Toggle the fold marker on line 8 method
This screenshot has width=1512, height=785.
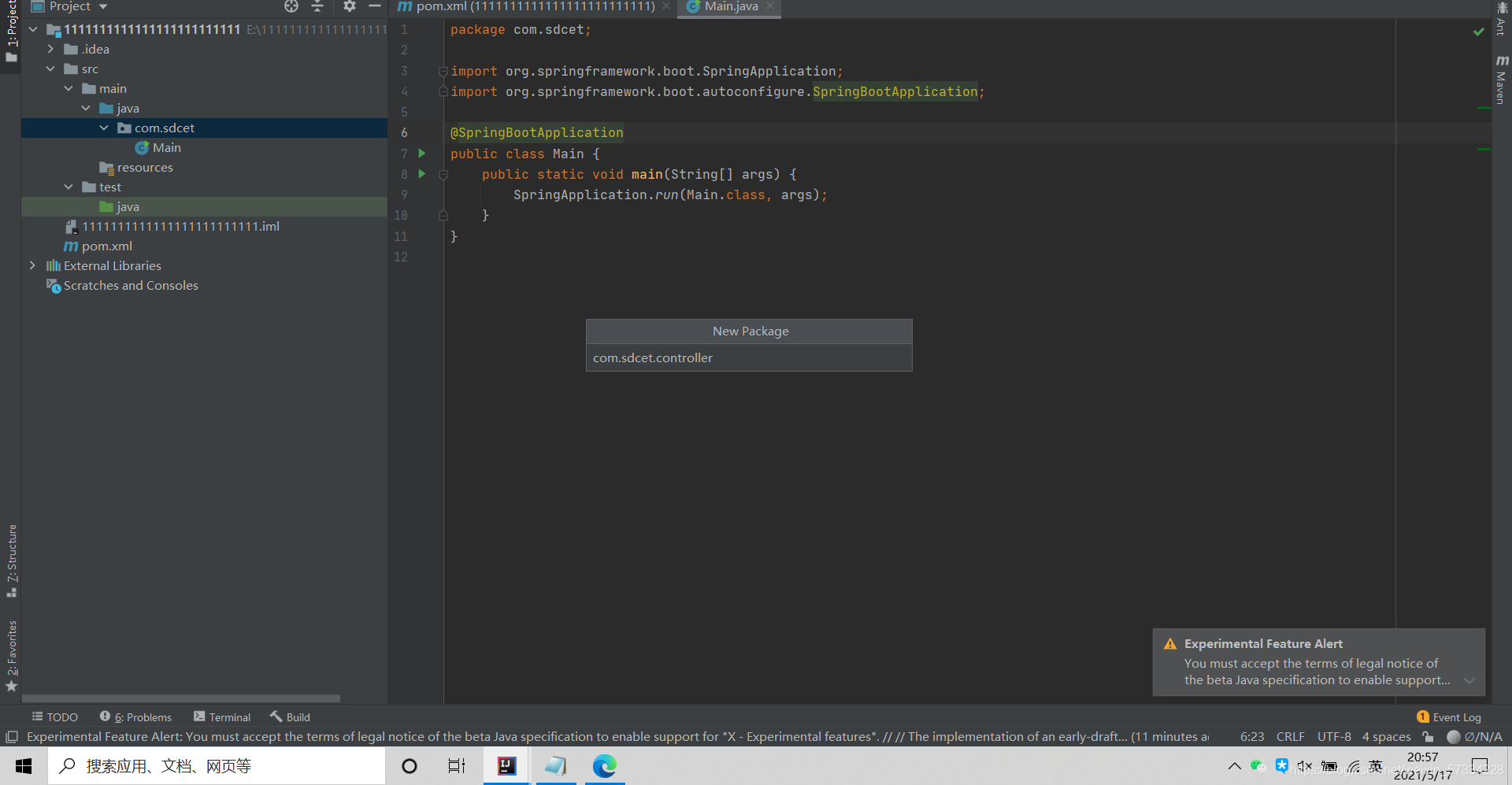[443, 174]
